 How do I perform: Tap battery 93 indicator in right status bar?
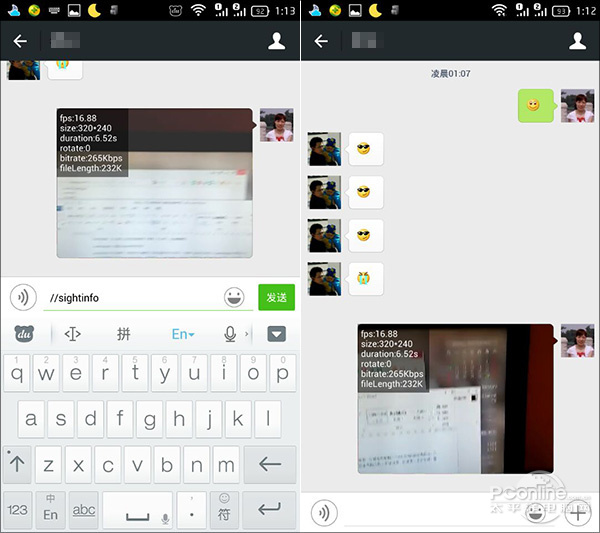pyautogui.click(x=561, y=11)
